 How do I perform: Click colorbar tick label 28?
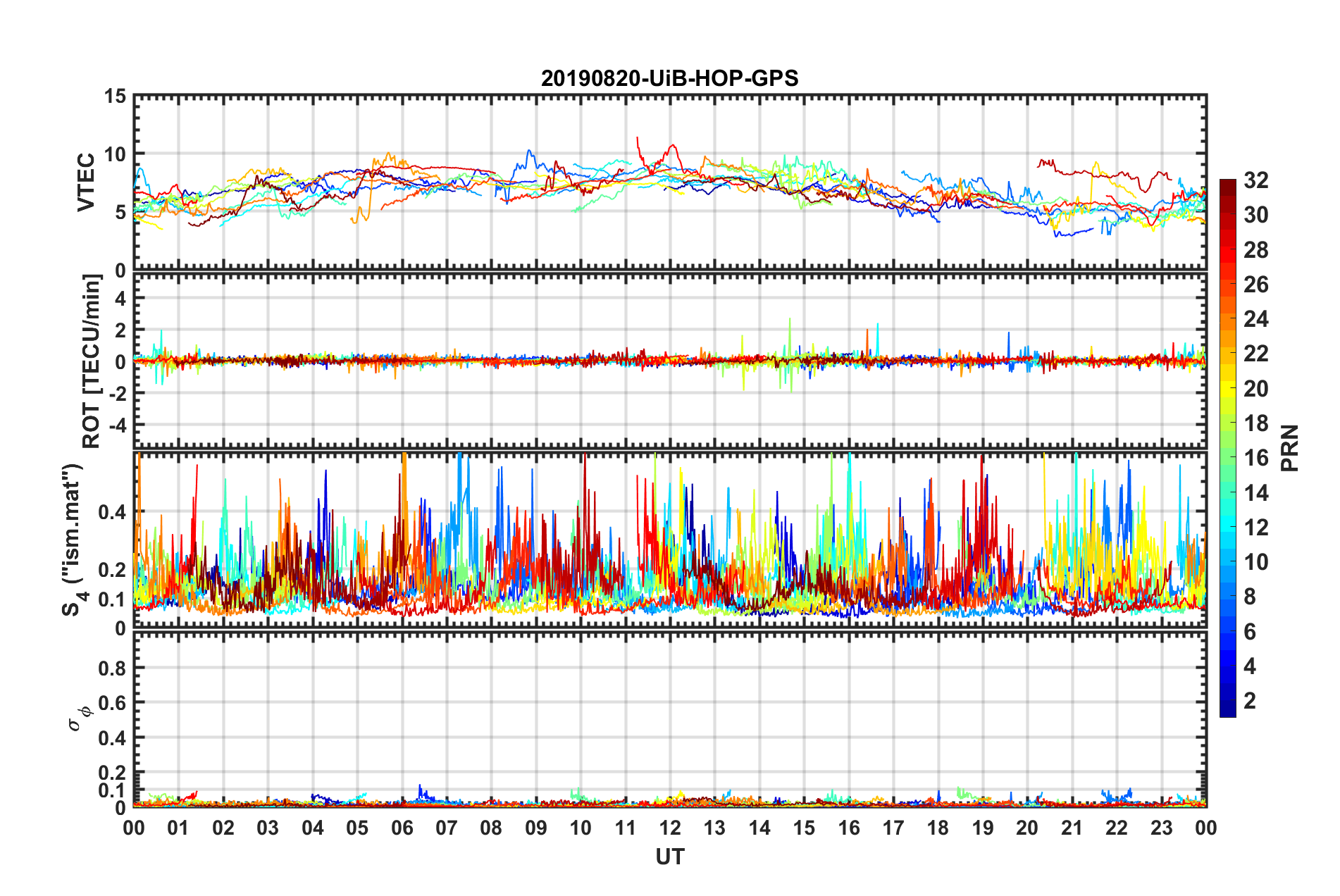point(1255,250)
